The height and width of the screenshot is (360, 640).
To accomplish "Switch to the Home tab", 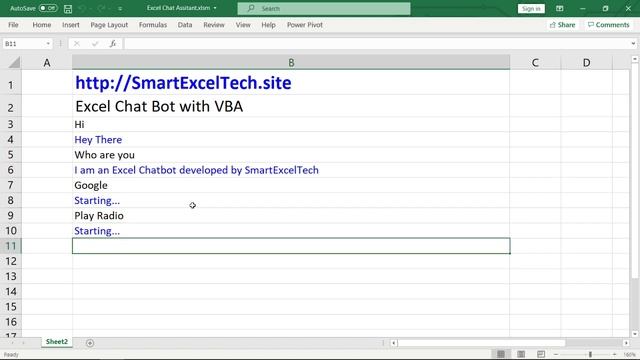I will click(x=42, y=25).
